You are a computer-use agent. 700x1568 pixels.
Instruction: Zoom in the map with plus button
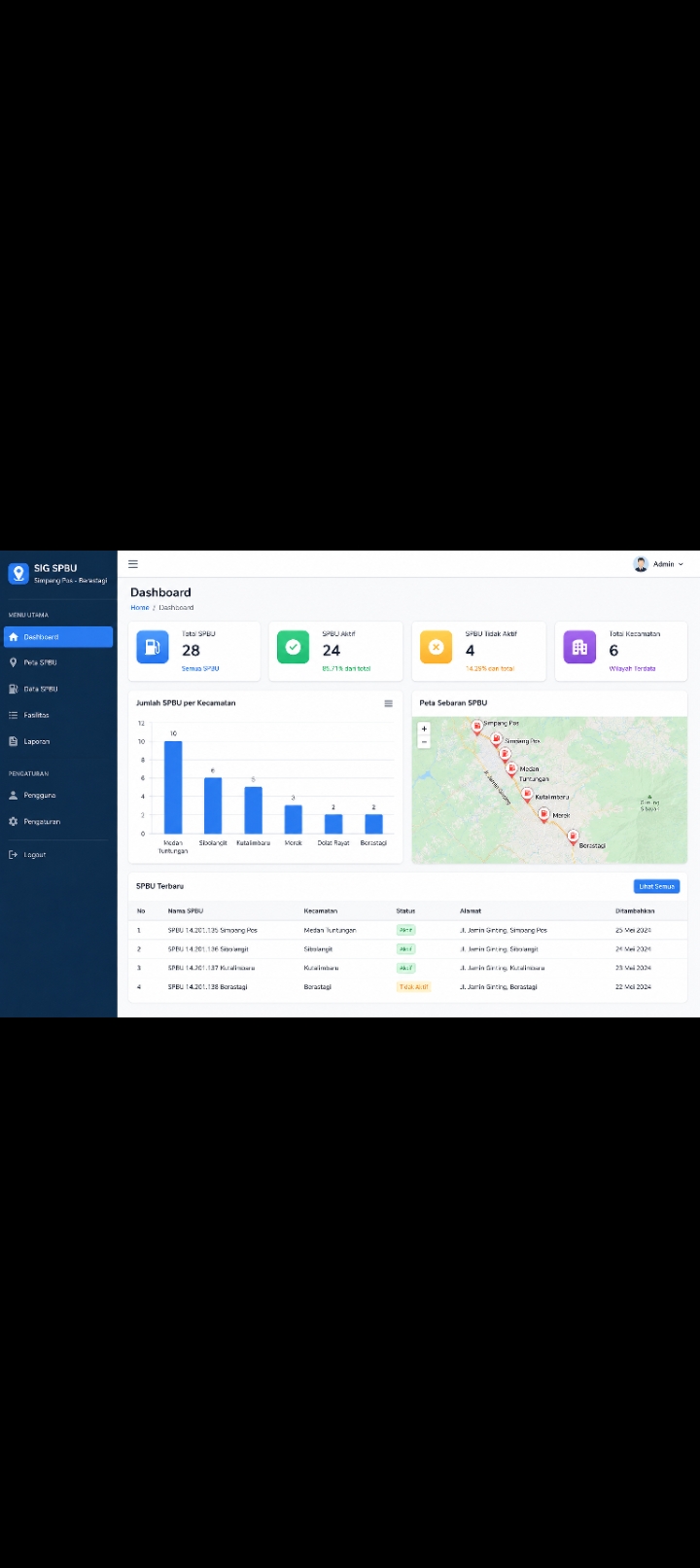tap(424, 729)
